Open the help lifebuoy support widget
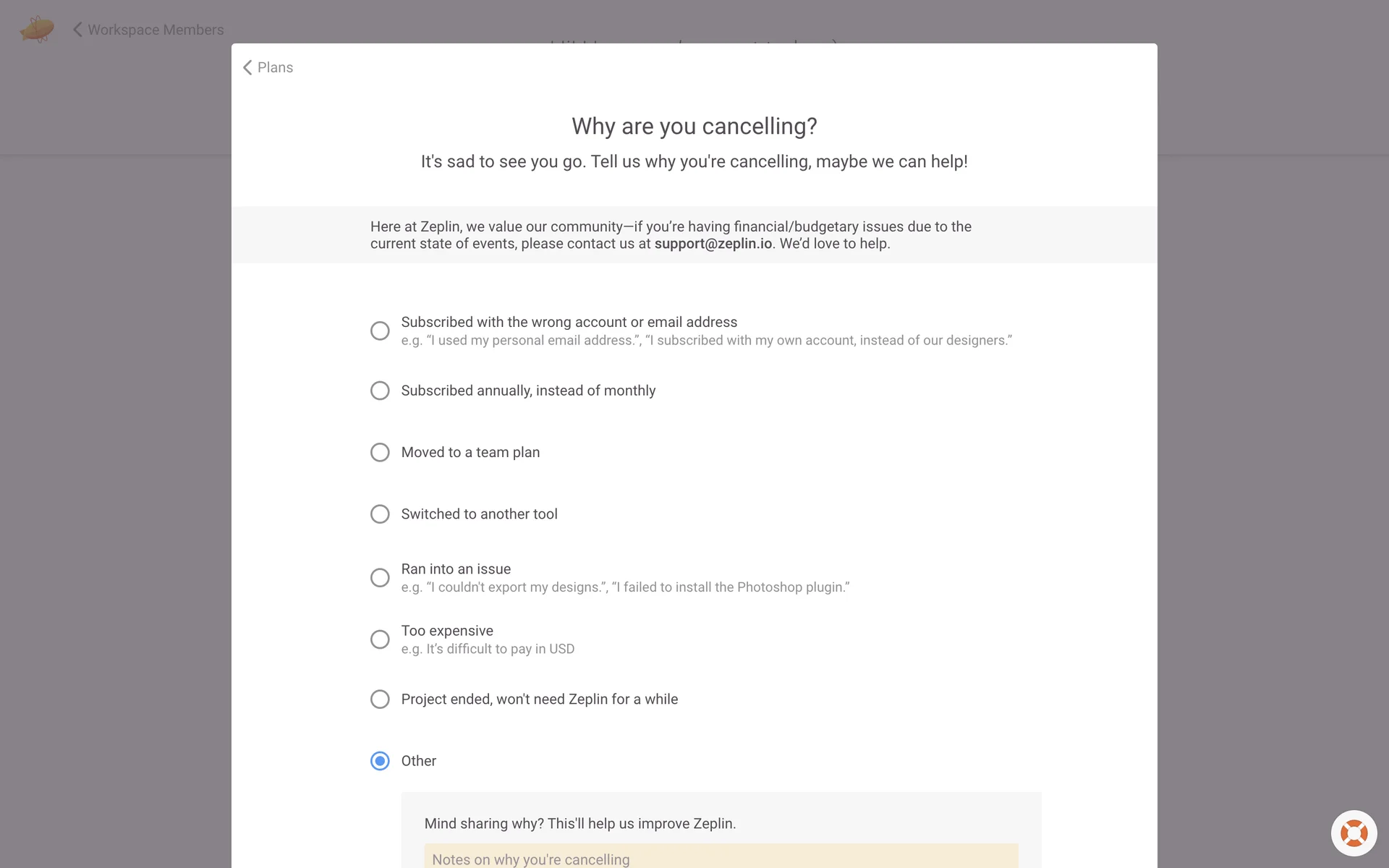This screenshot has width=1389, height=868. 1354,833
